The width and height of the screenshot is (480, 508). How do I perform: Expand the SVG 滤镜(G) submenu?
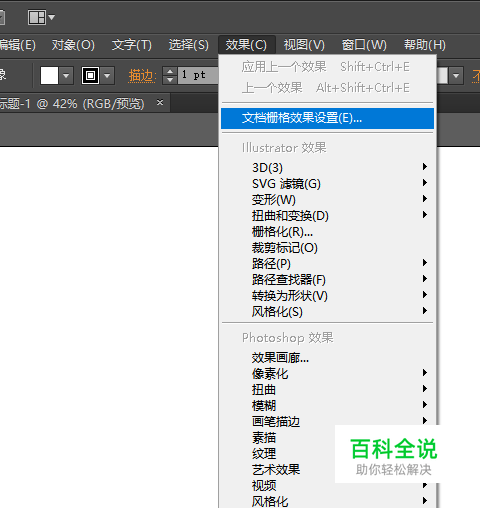pos(327,184)
